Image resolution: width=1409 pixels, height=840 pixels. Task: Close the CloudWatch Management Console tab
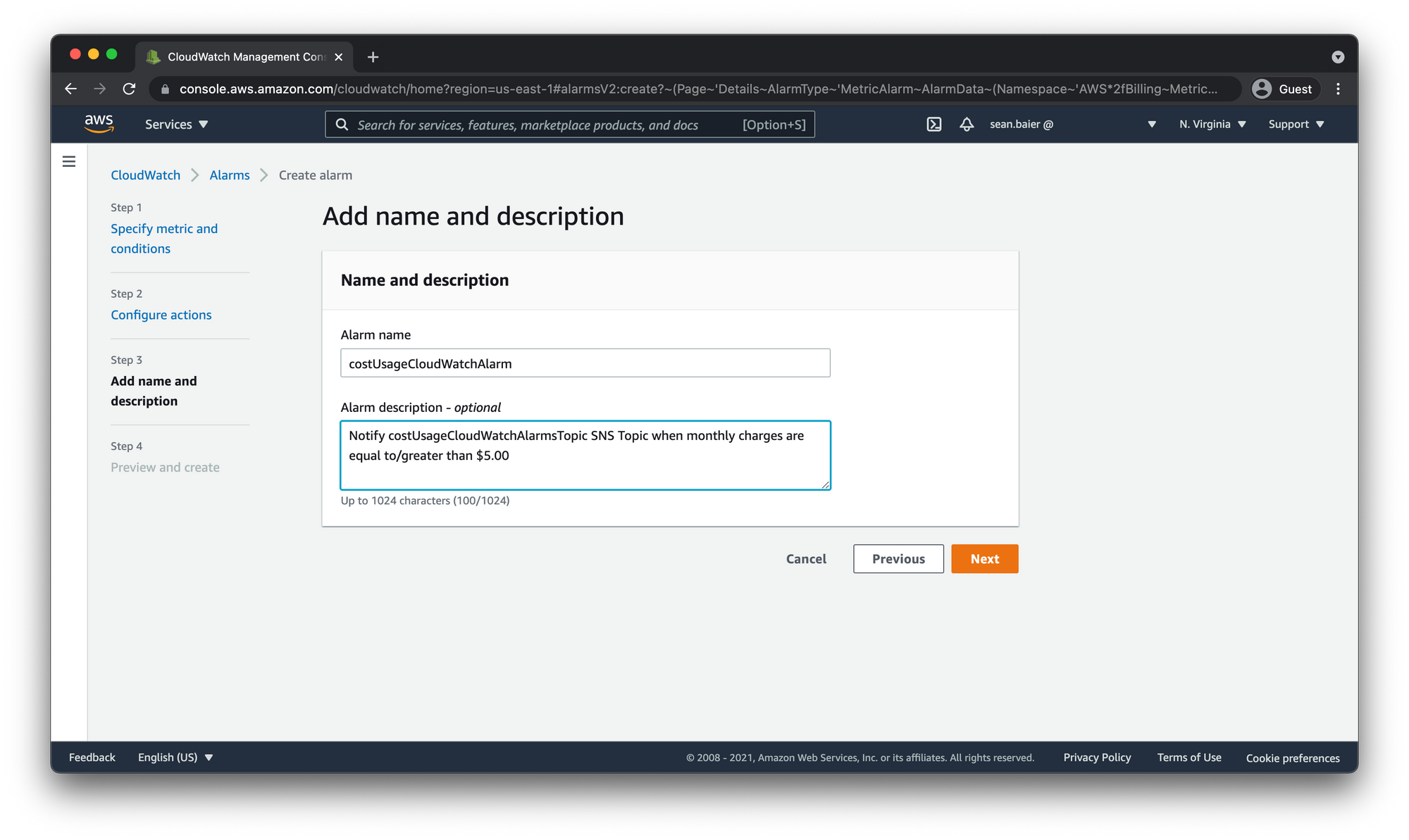(x=339, y=57)
